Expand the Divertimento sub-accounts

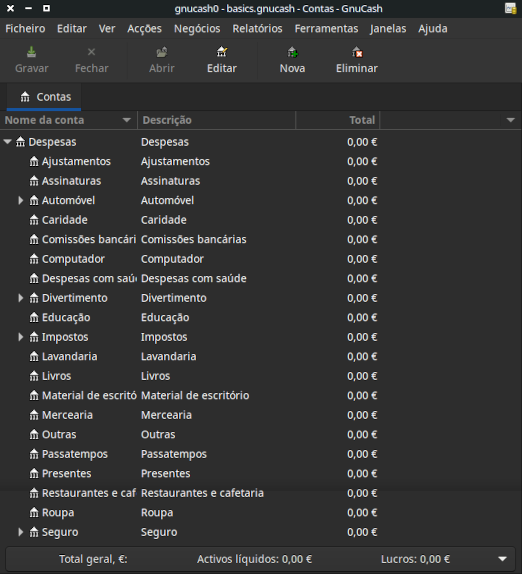click(x=21, y=298)
